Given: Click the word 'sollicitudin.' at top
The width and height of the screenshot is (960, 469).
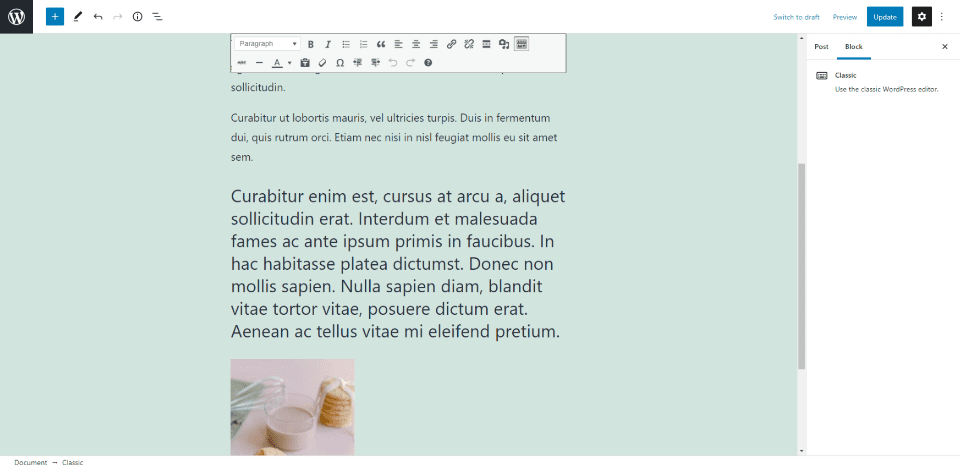Looking at the screenshot, I should click(258, 88).
